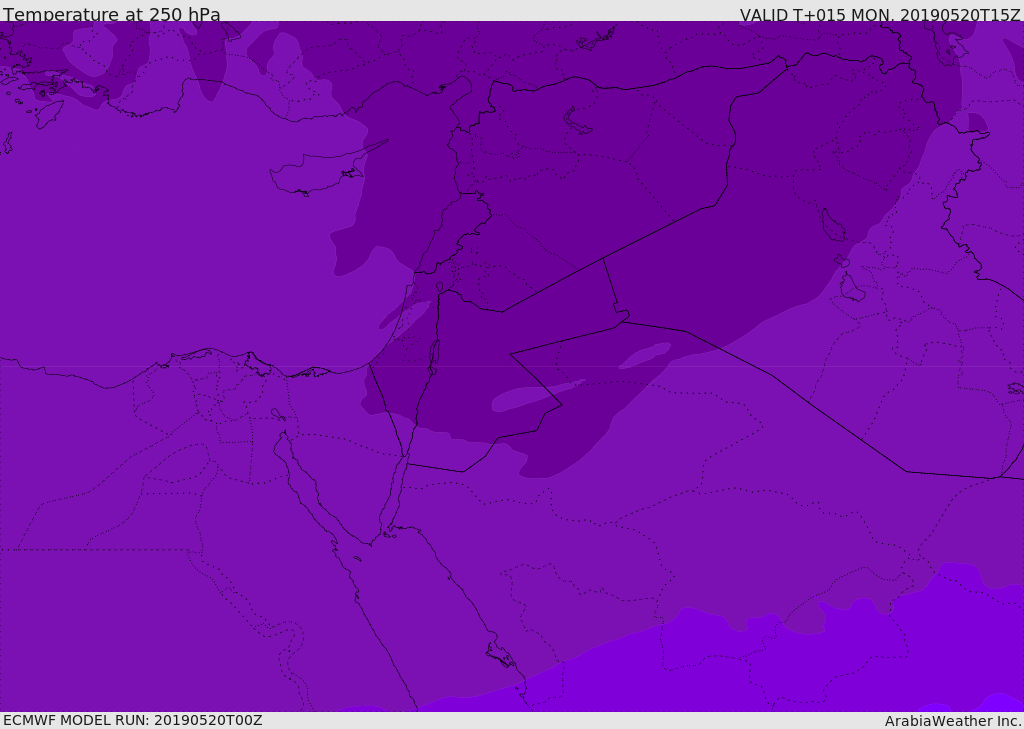Click the 'VALID T+015 MON. 20190520T15Z' label

pos(880,15)
